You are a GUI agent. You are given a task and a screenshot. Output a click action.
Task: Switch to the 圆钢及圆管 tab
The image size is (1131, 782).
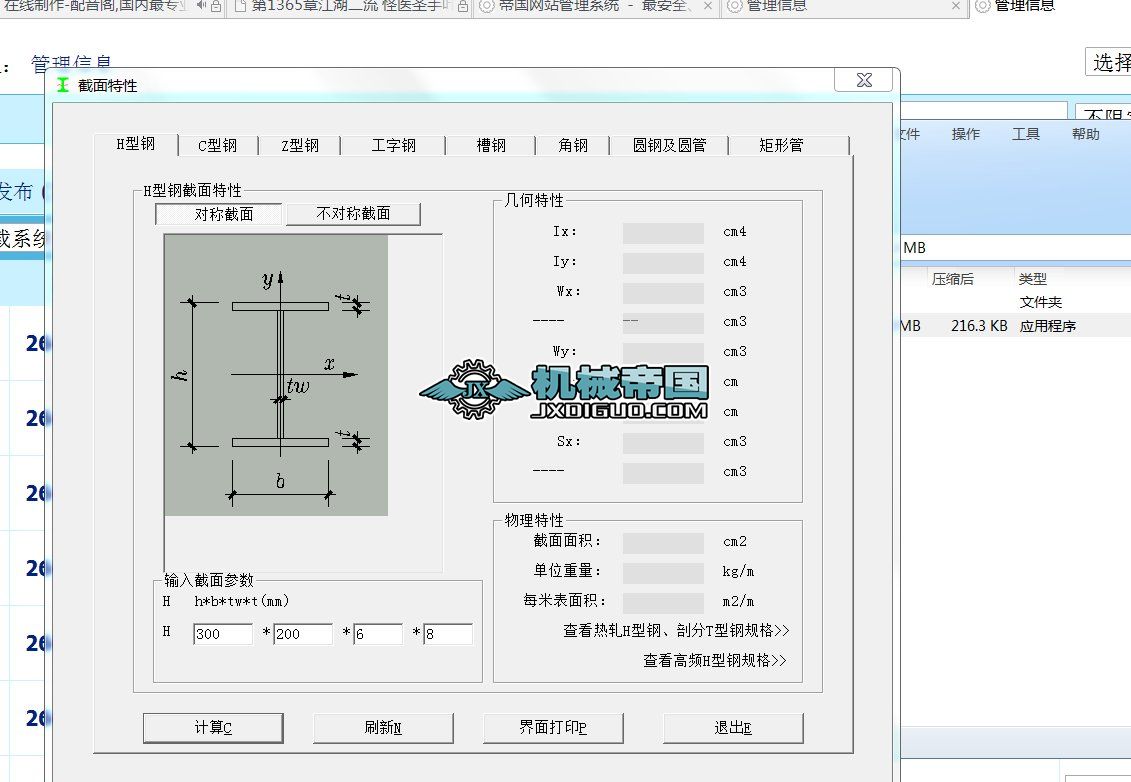pyautogui.click(x=668, y=145)
